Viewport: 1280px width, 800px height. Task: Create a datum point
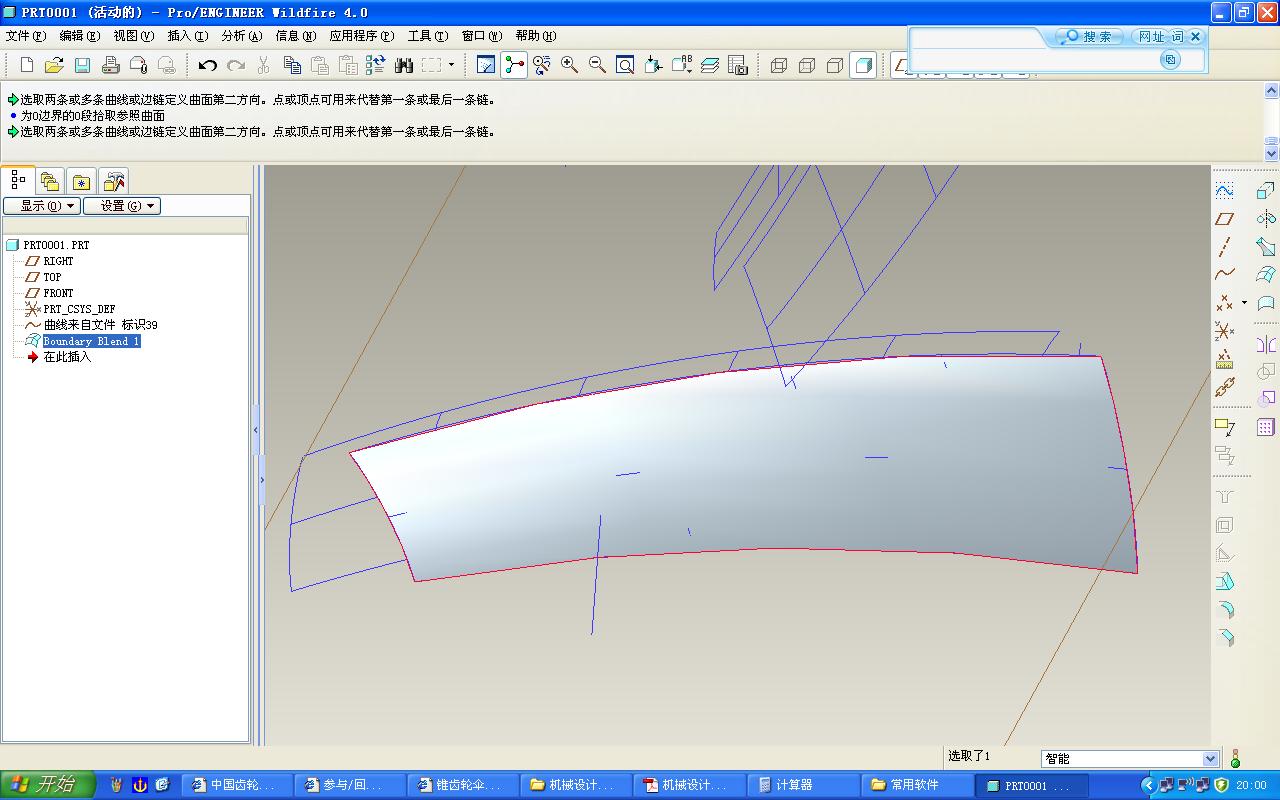click(1225, 302)
